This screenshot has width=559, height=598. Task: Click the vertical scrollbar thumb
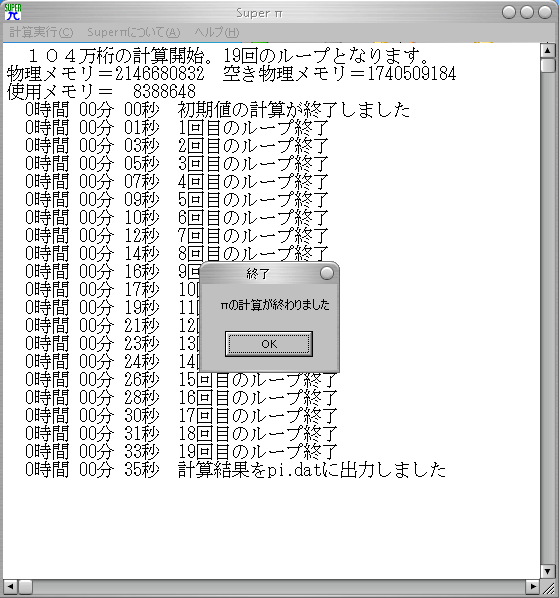tap(548, 65)
